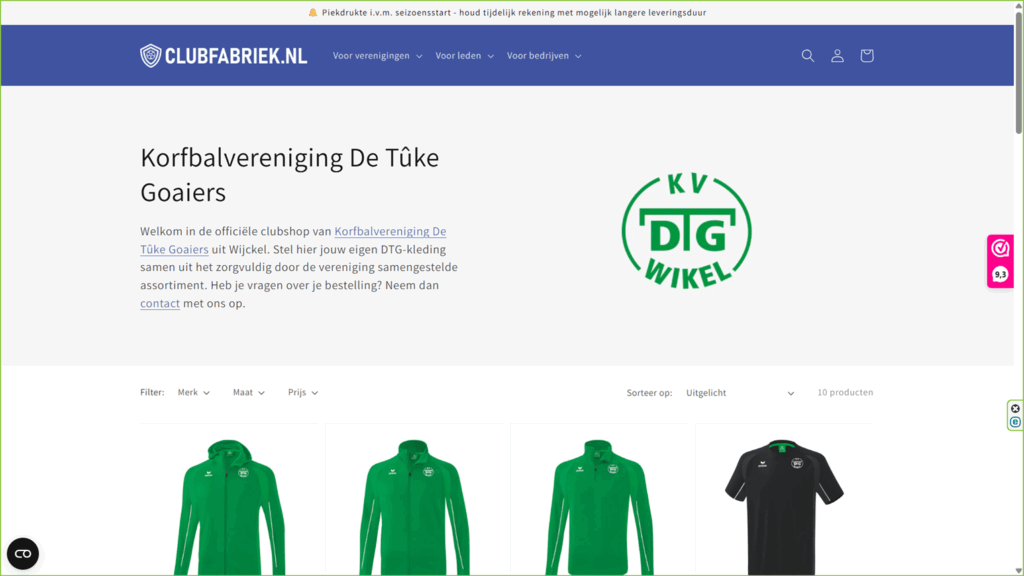Open the shopping cart icon
This screenshot has height=576, width=1024.
coord(867,56)
